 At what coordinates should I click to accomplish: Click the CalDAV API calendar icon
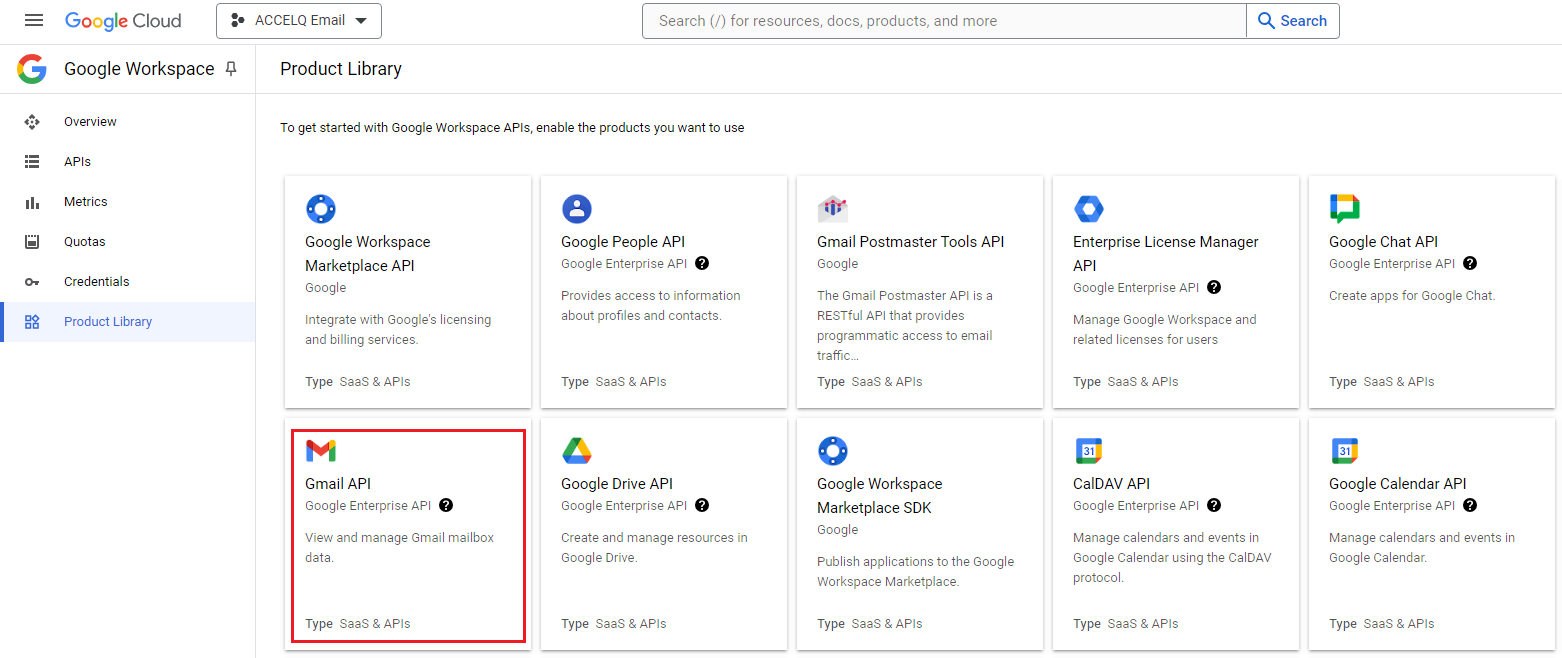(1089, 451)
